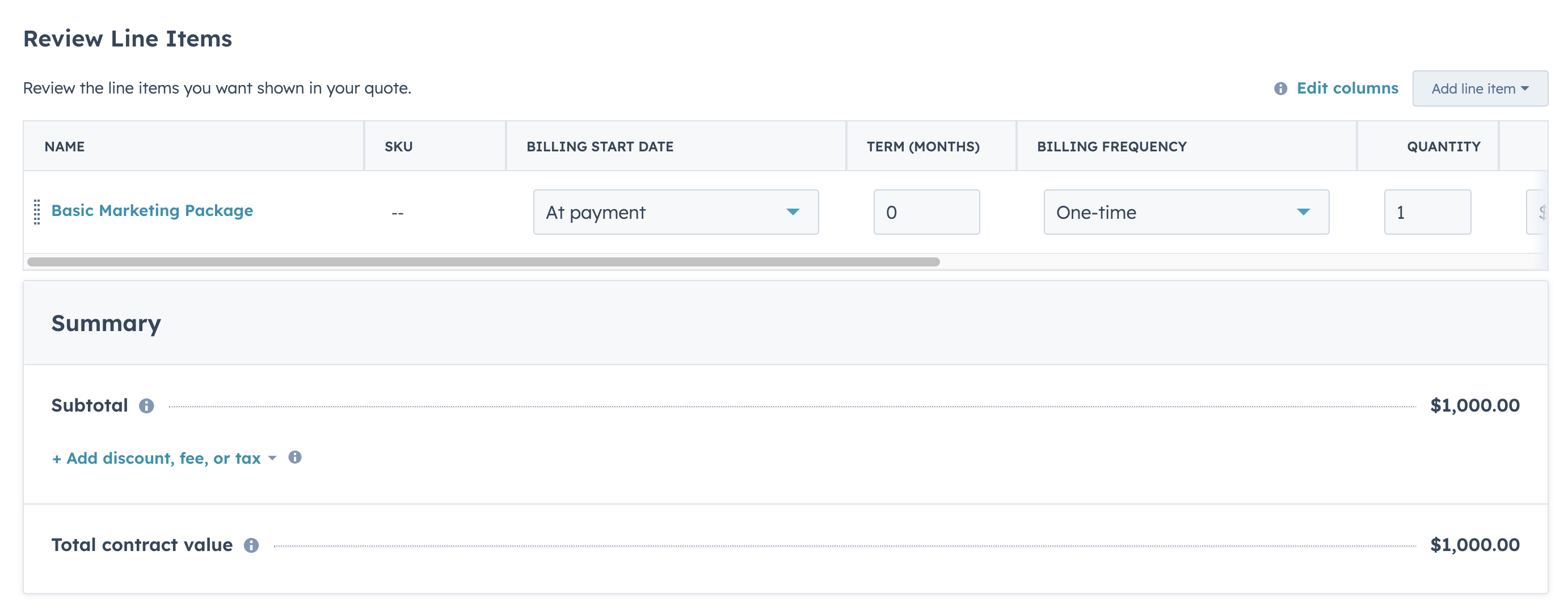Click info icon next to Add discount
This screenshot has width=1568, height=610.
294,457
